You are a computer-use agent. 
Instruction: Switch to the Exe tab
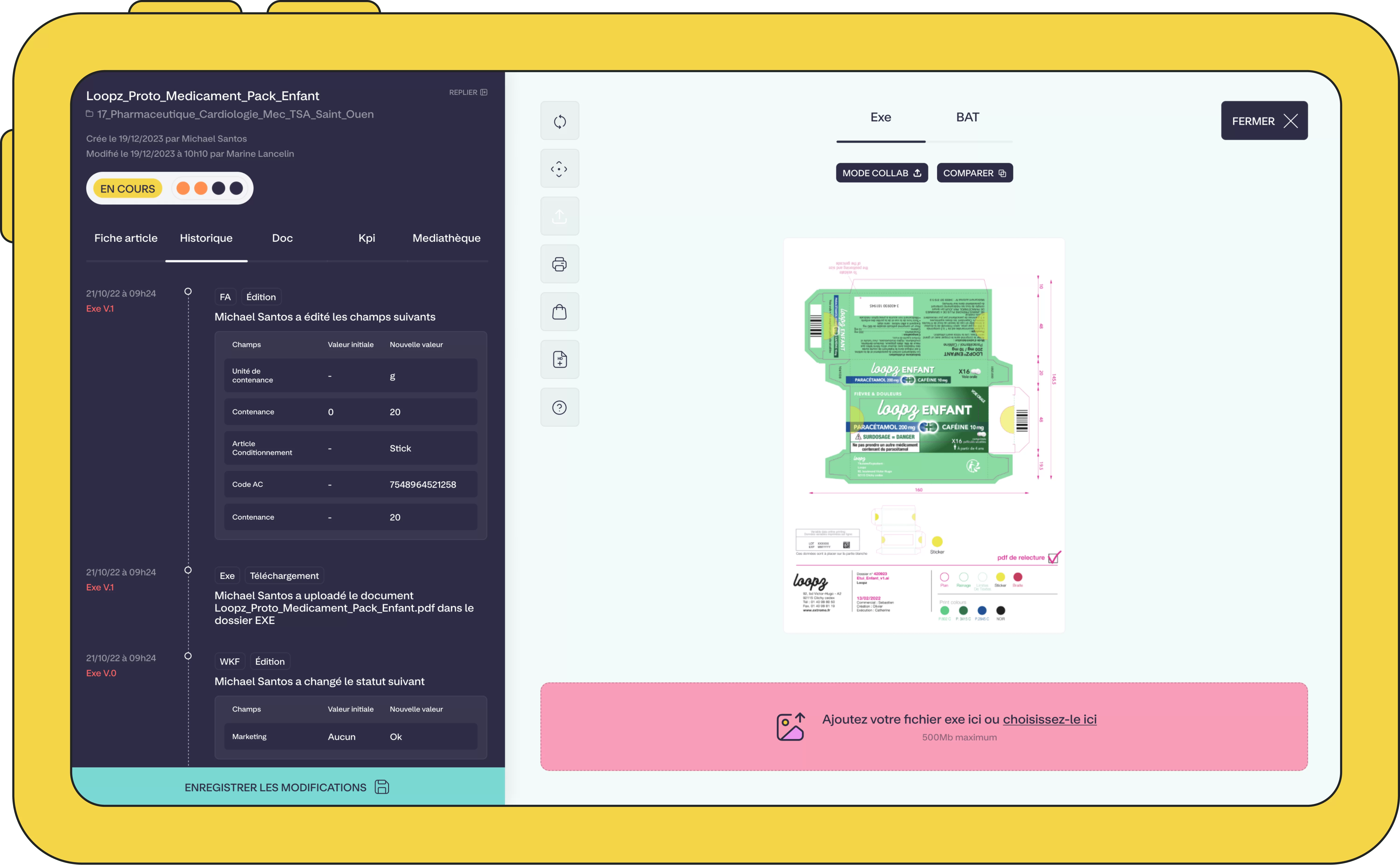coord(880,117)
